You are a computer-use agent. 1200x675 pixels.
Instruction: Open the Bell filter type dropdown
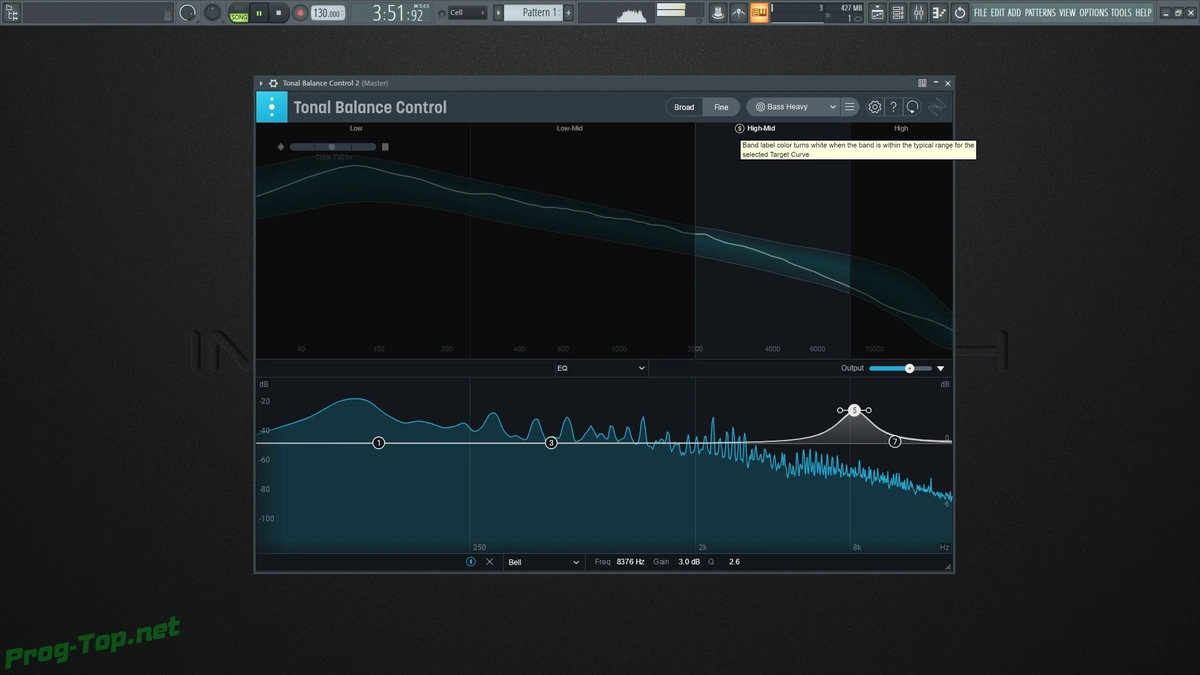pos(543,562)
